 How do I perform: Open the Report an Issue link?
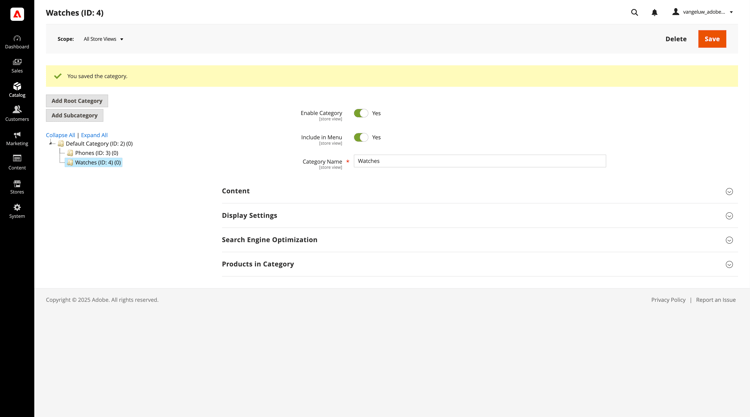coord(716,300)
